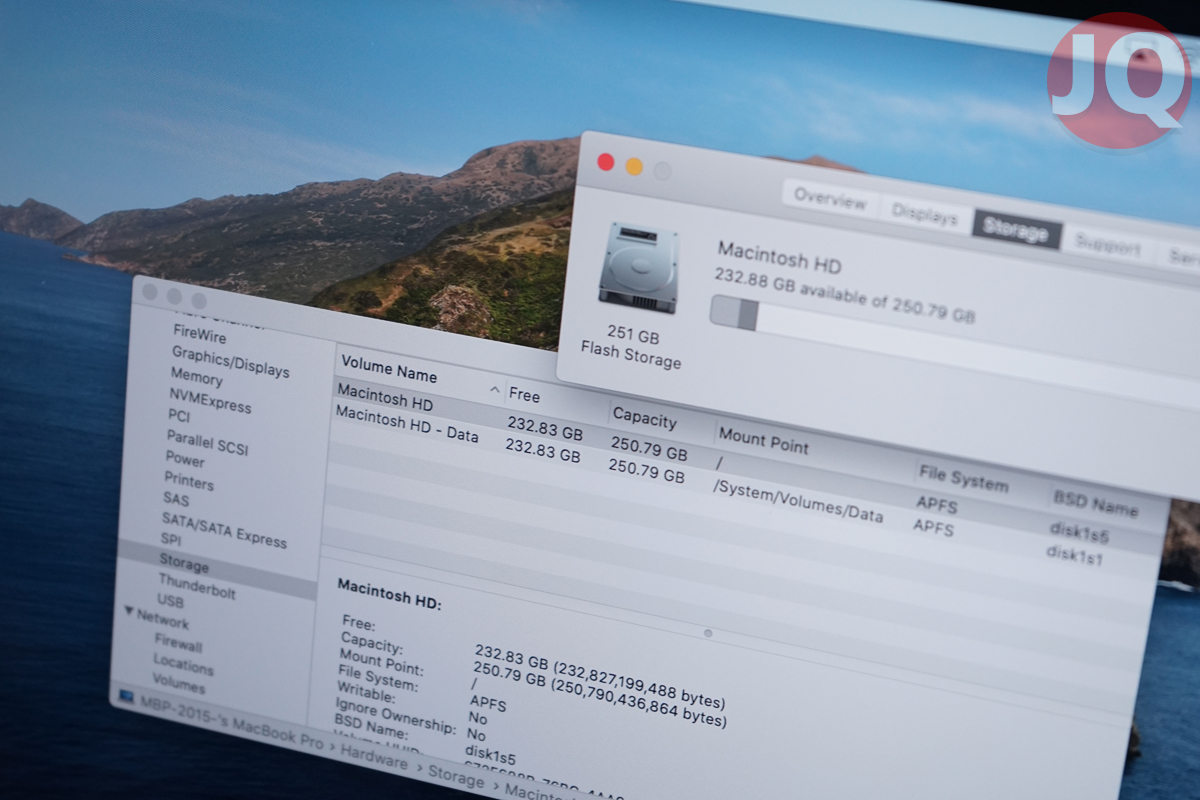The width and height of the screenshot is (1200, 800).
Task: Open the Support tab
Action: (1107, 246)
